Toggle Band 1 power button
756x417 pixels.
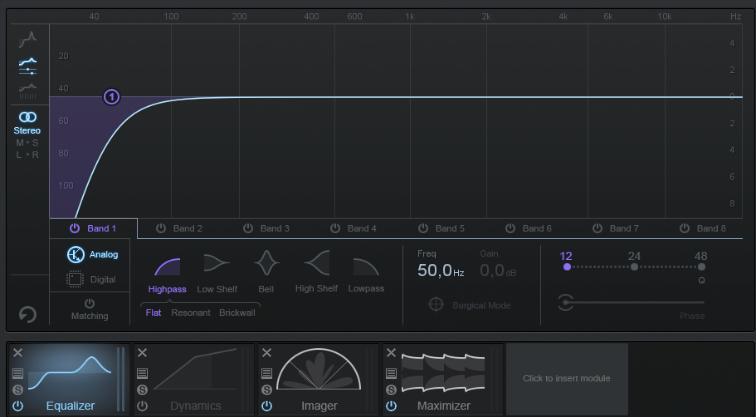(x=74, y=228)
